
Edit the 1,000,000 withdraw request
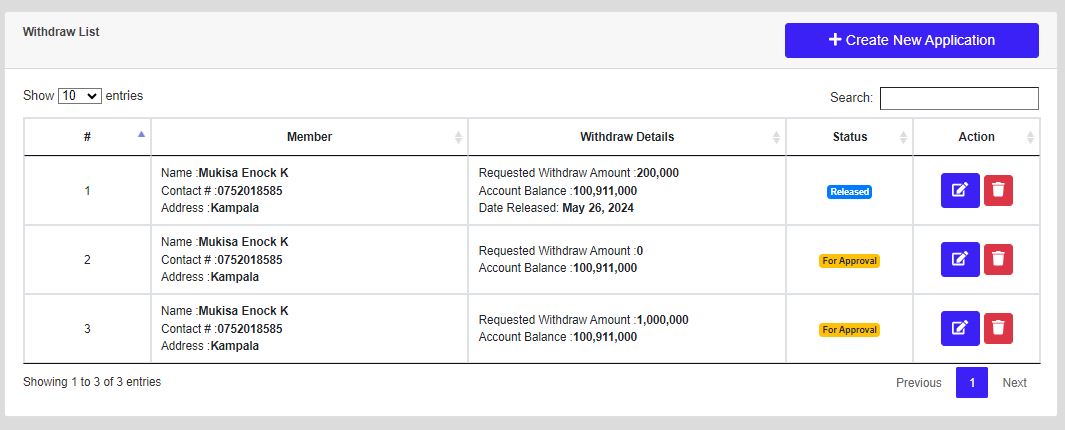[x=959, y=328]
